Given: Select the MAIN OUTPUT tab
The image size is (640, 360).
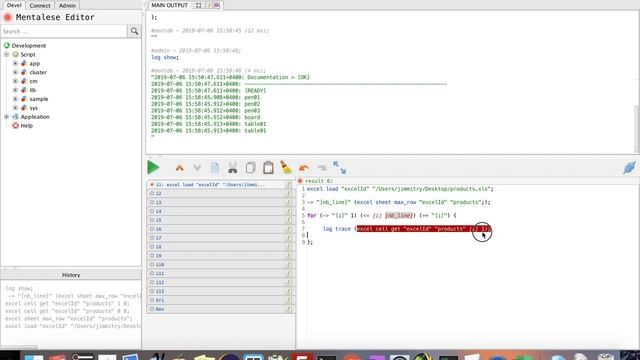Looking at the screenshot, I should 169,5.
